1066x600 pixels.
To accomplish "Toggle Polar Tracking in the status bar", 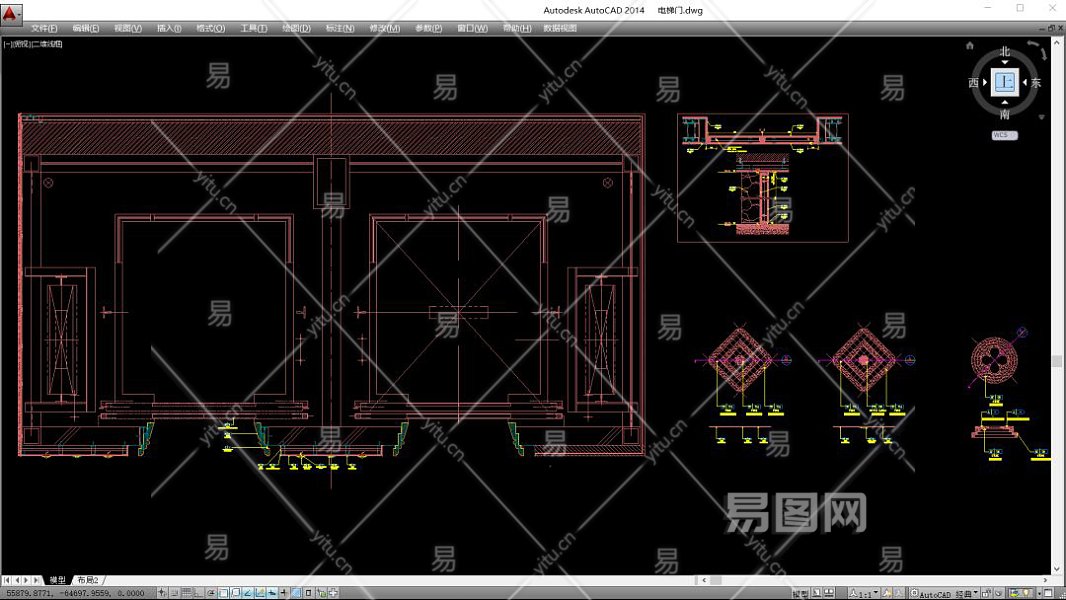I will pos(211,593).
